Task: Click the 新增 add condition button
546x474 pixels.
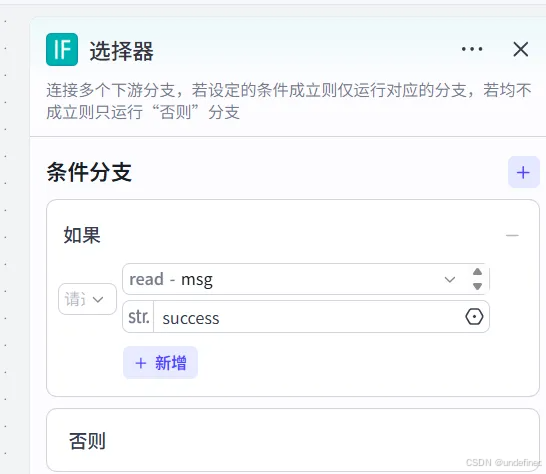Action: pos(161,363)
